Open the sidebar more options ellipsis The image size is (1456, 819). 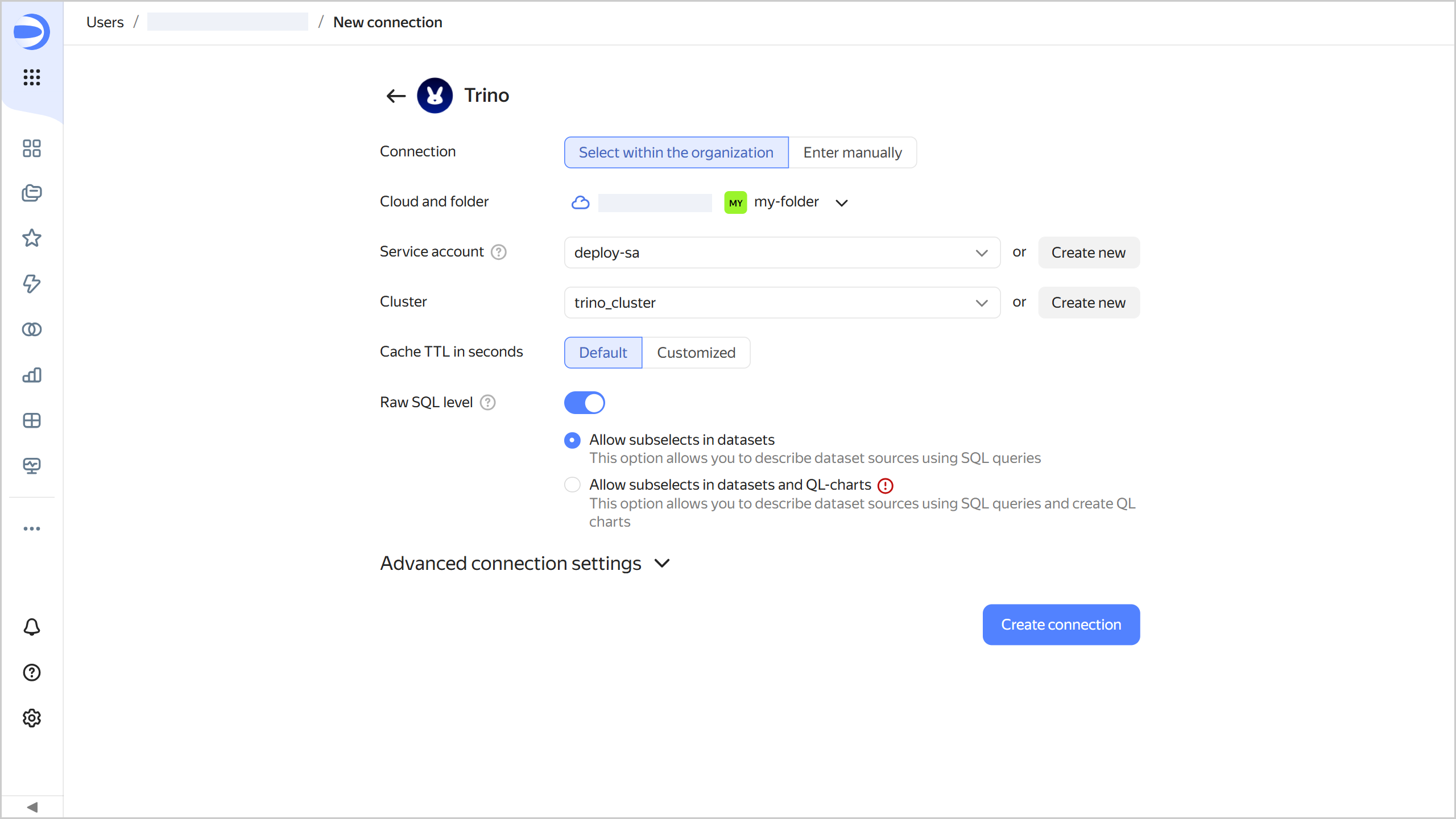[x=32, y=528]
